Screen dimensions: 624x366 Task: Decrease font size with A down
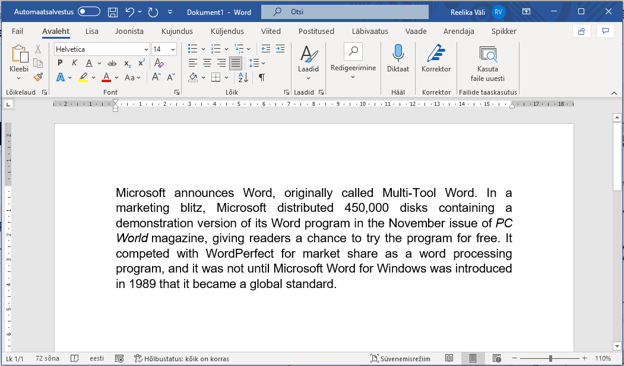pyautogui.click(x=171, y=77)
